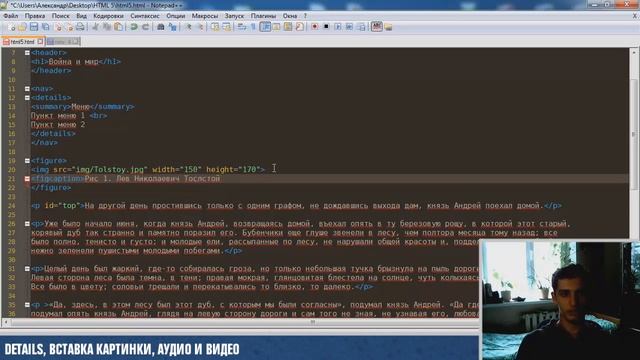Click the folder icon after ABC button
The height and width of the screenshot is (360, 640).
click(388, 27)
